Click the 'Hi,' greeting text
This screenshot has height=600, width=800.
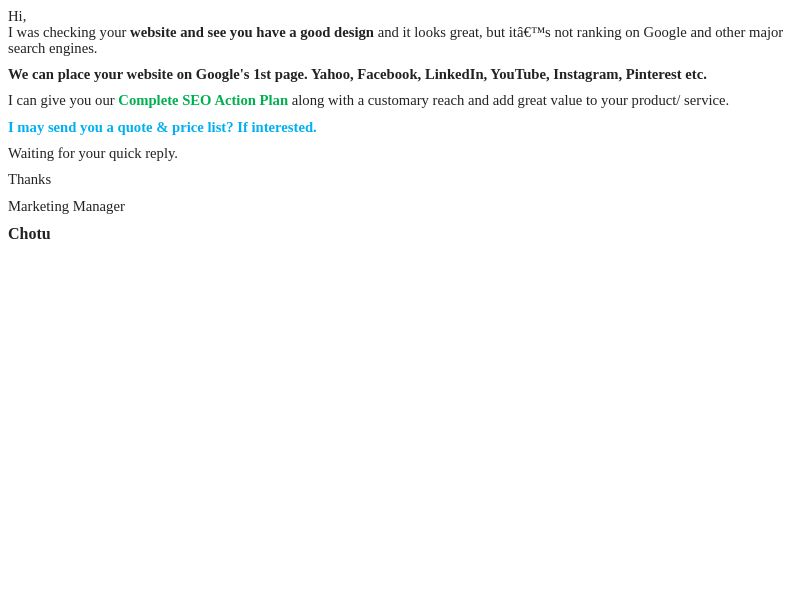pos(17,16)
